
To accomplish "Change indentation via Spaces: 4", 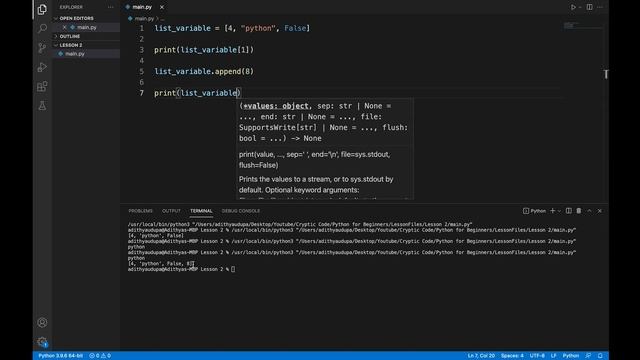I will 512,356.
